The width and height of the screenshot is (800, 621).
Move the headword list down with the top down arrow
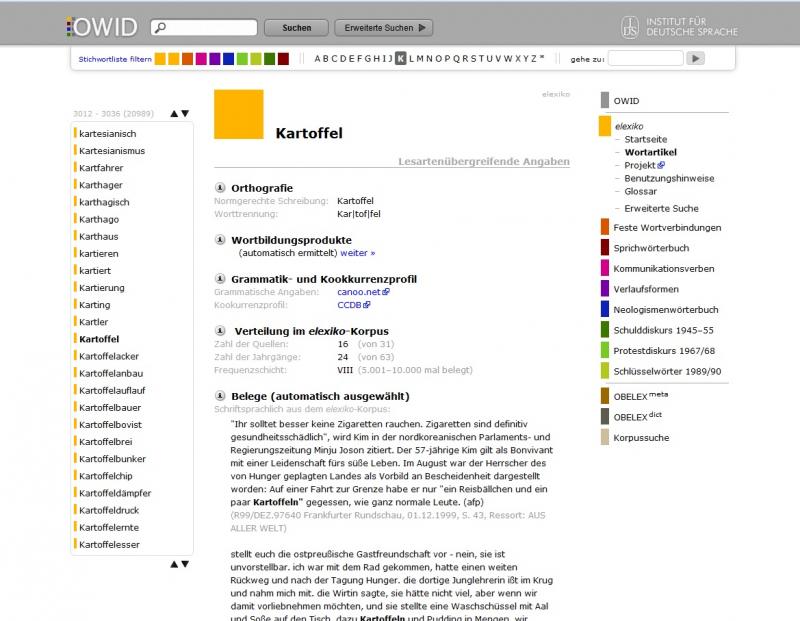185,113
